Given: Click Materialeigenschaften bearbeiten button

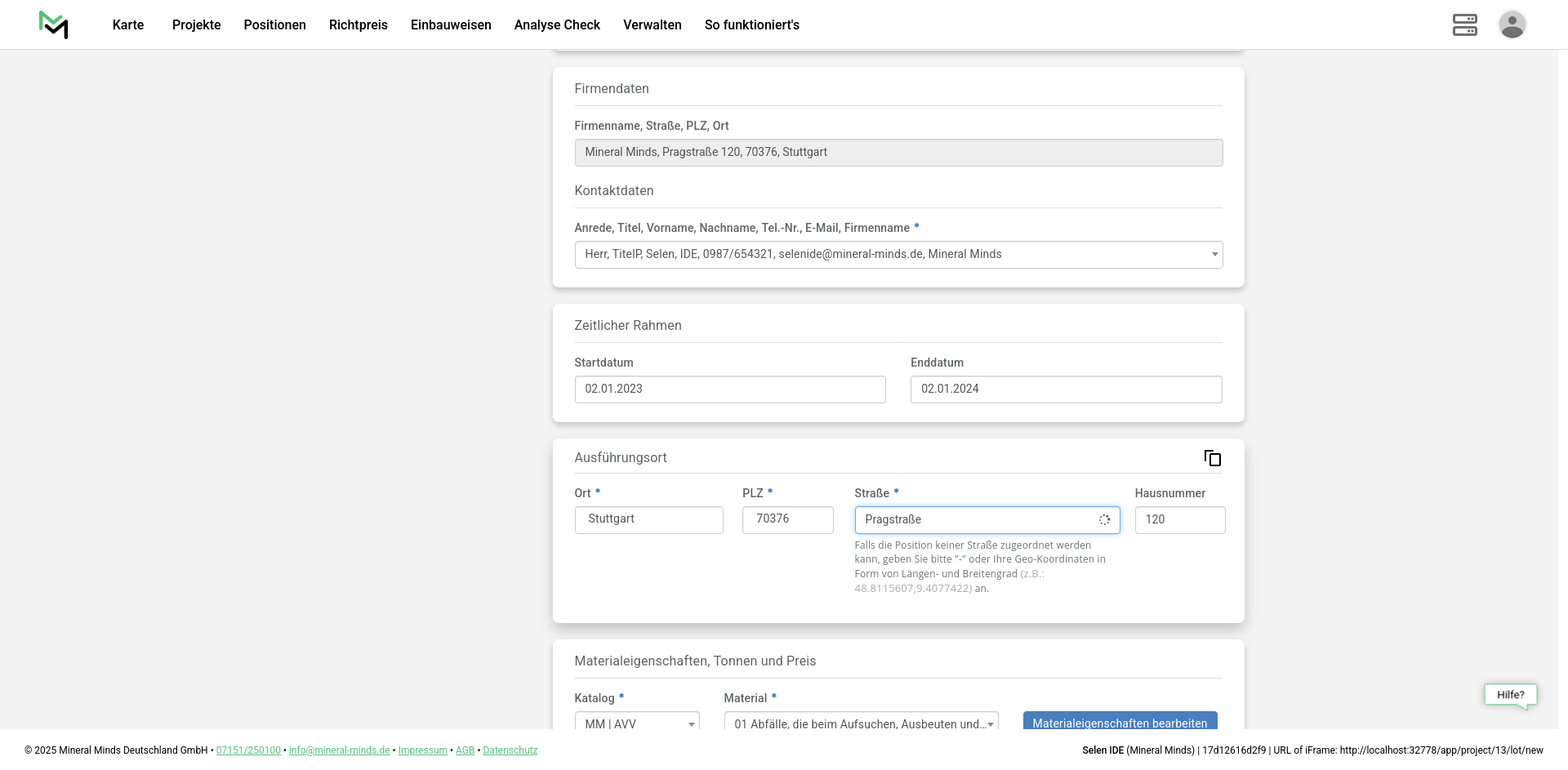Looking at the screenshot, I should (1119, 722).
